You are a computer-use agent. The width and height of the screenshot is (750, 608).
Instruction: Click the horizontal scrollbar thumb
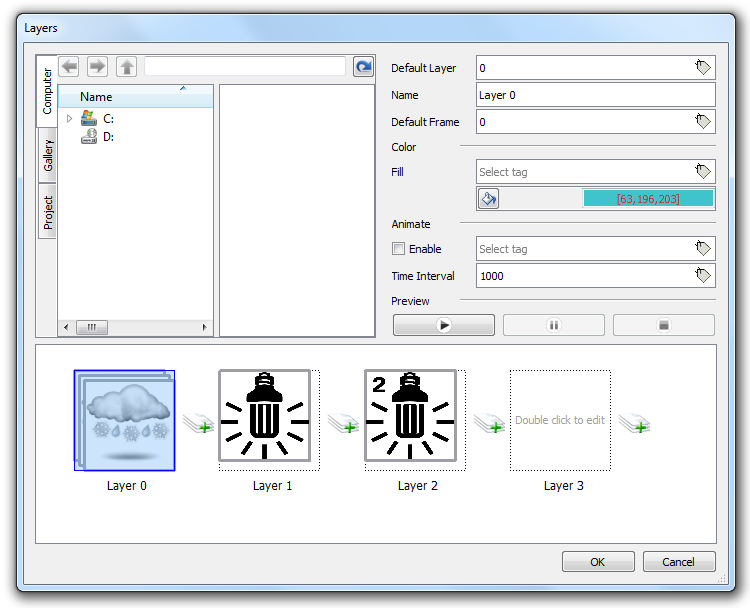92,327
